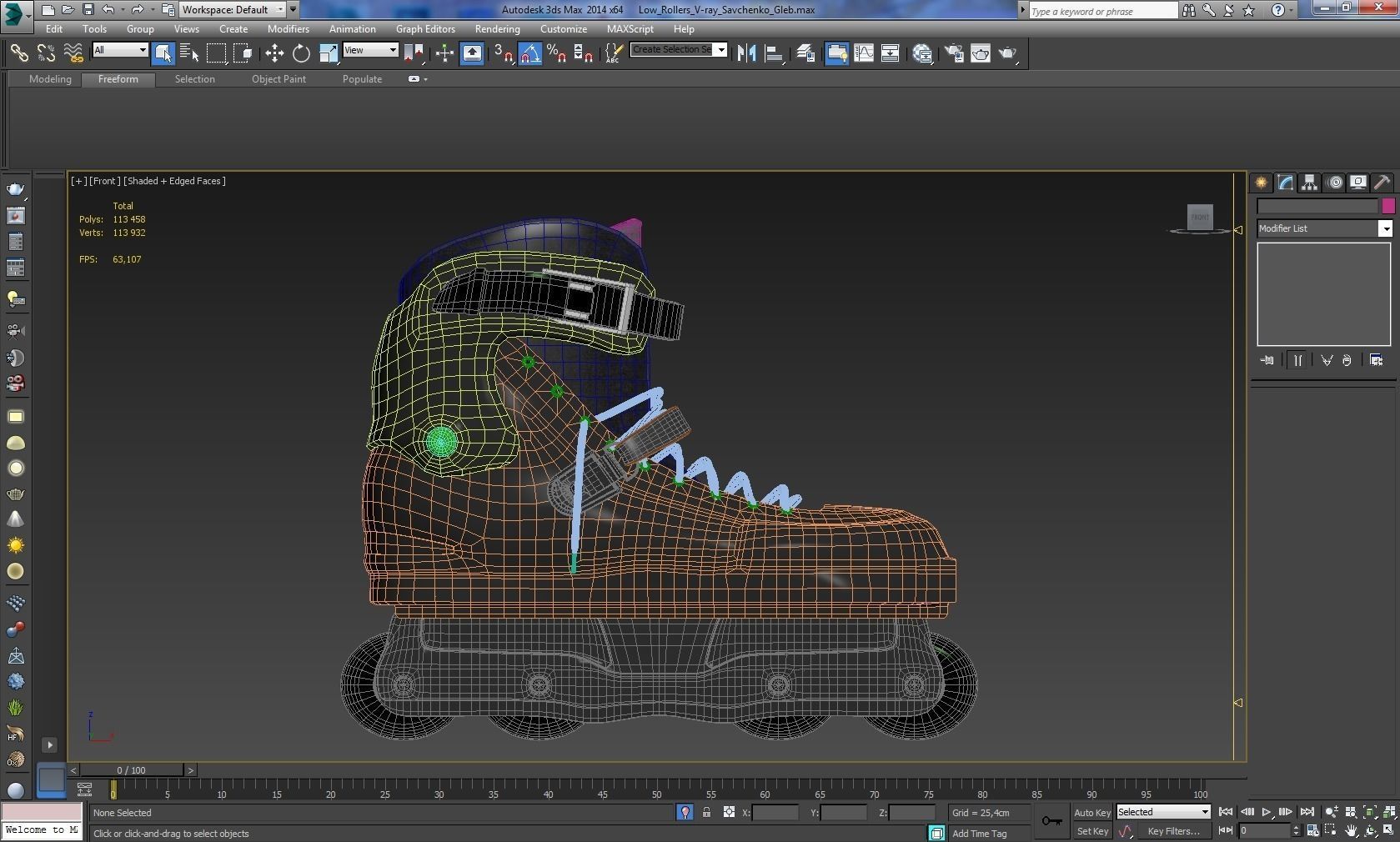
Task: Click Edit Named Selection Sets icon
Action: click(613, 53)
